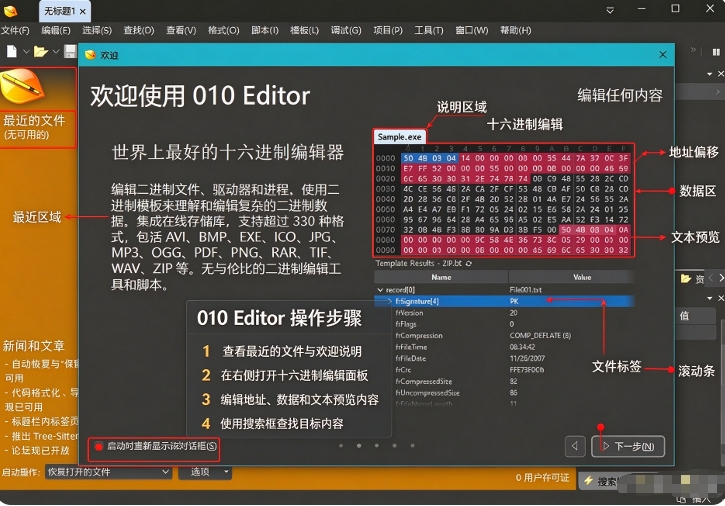
Task: Open the 选项 dropdown button
Action: point(205,472)
